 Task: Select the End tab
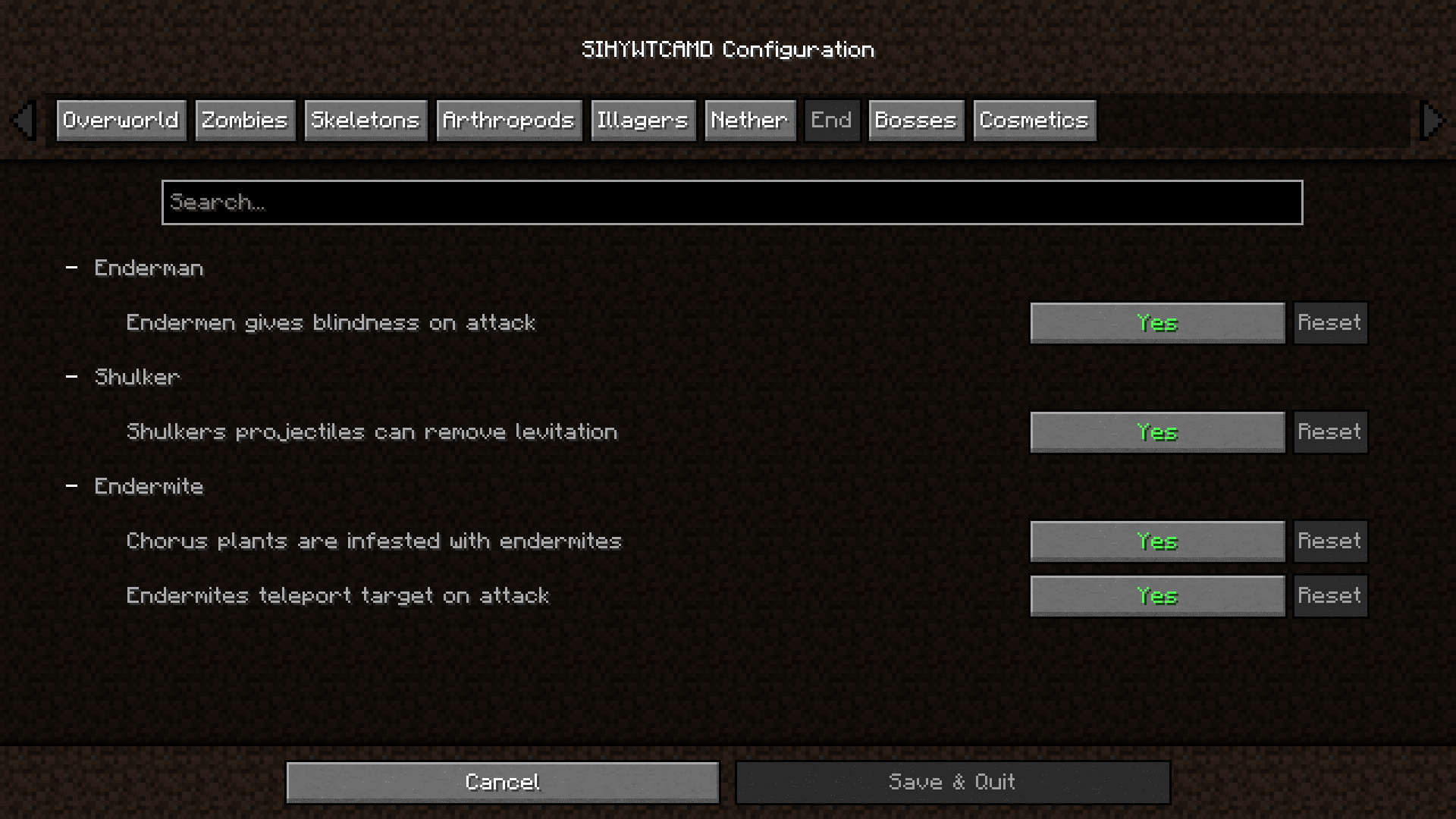(x=831, y=120)
